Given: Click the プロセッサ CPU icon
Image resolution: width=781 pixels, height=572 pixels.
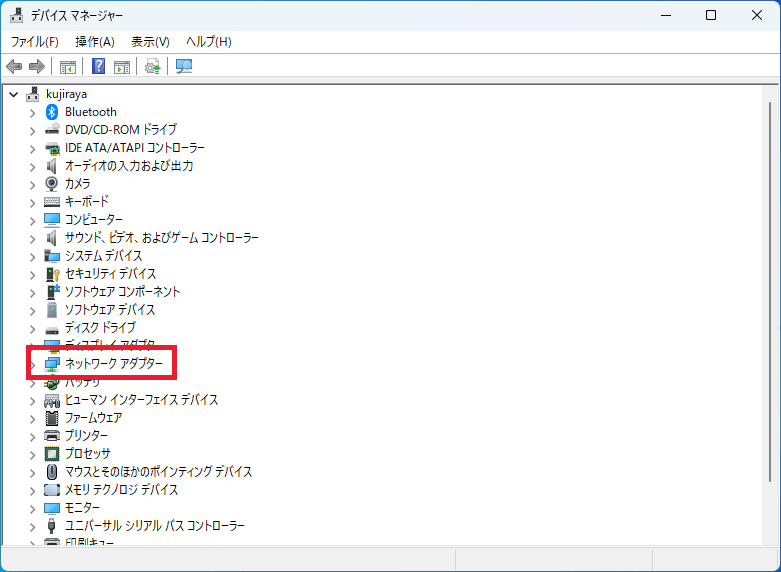Looking at the screenshot, I should click(x=52, y=453).
